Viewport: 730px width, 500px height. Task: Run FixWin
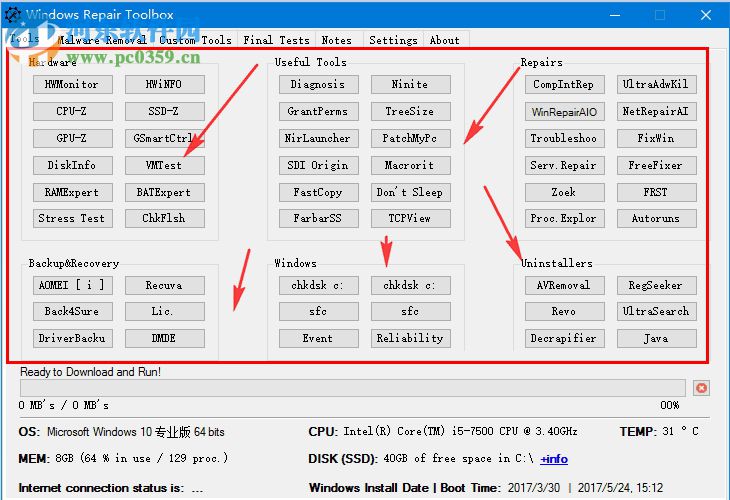tap(656, 138)
